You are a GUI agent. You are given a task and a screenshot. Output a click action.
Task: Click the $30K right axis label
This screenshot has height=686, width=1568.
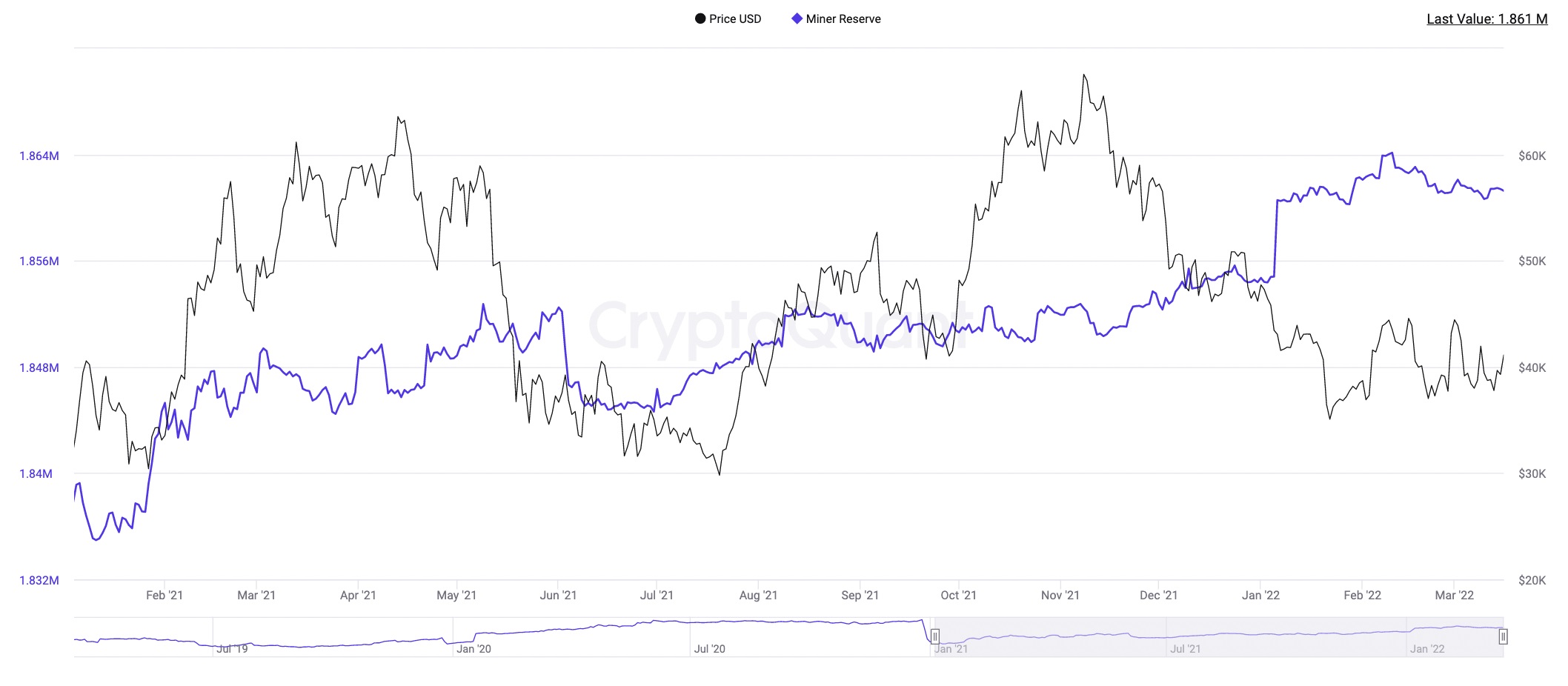coord(1532,473)
